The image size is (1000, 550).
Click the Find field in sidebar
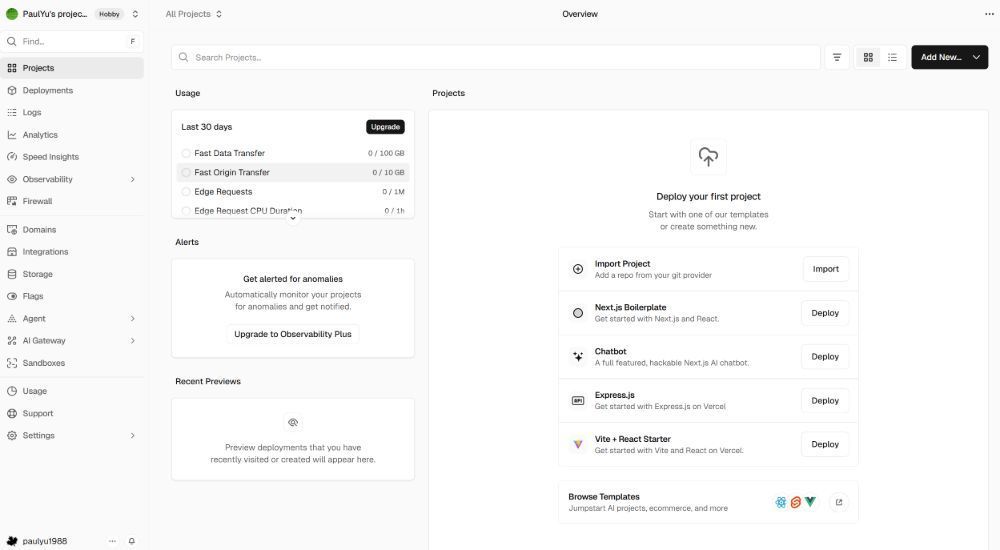point(72,41)
